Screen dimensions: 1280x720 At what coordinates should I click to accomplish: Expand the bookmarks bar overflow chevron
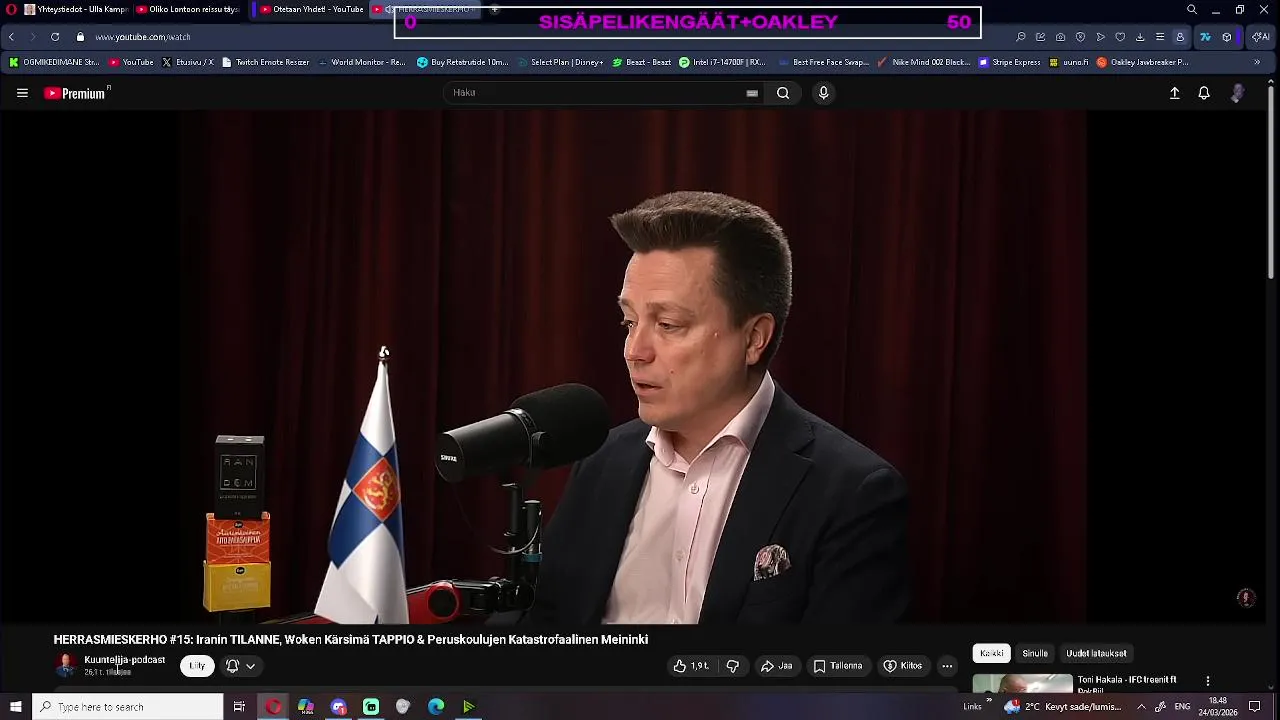1257,62
